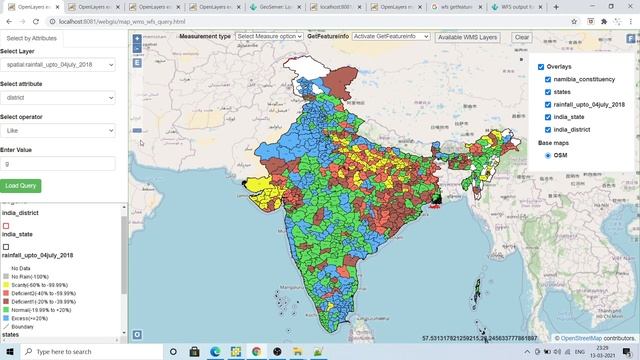Click the E zoom-to-extent map button

pos(137,62)
